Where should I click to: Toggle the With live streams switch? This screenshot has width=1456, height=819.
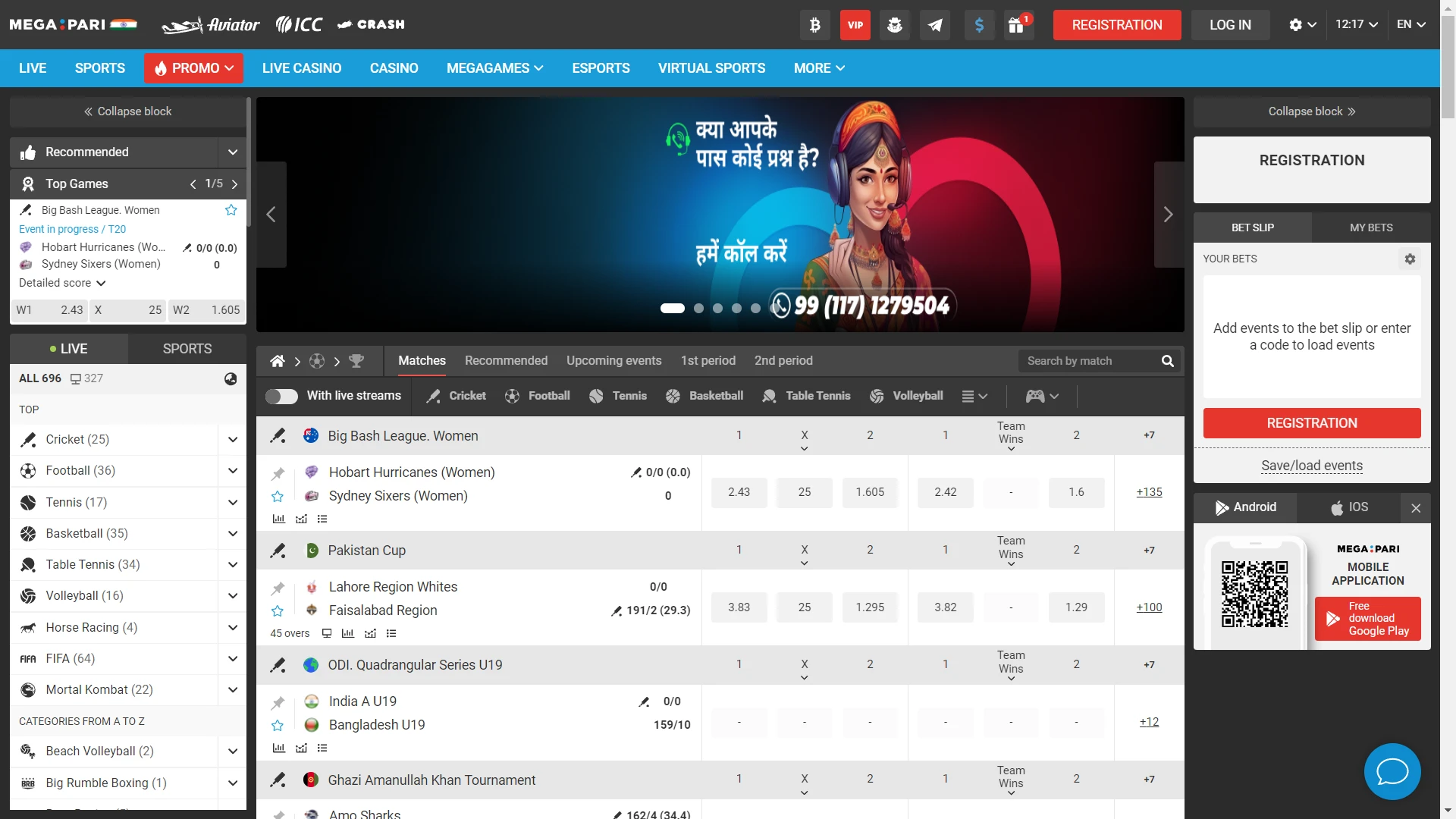pos(281,396)
